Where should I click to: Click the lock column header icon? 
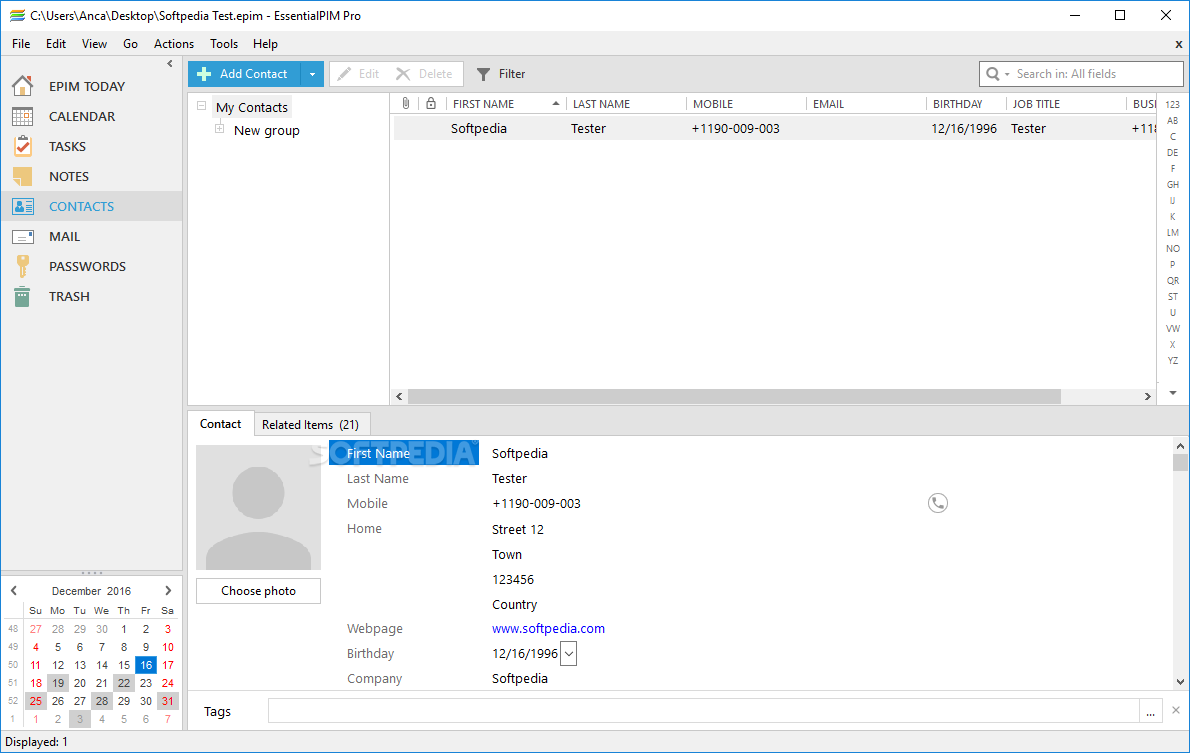point(431,103)
